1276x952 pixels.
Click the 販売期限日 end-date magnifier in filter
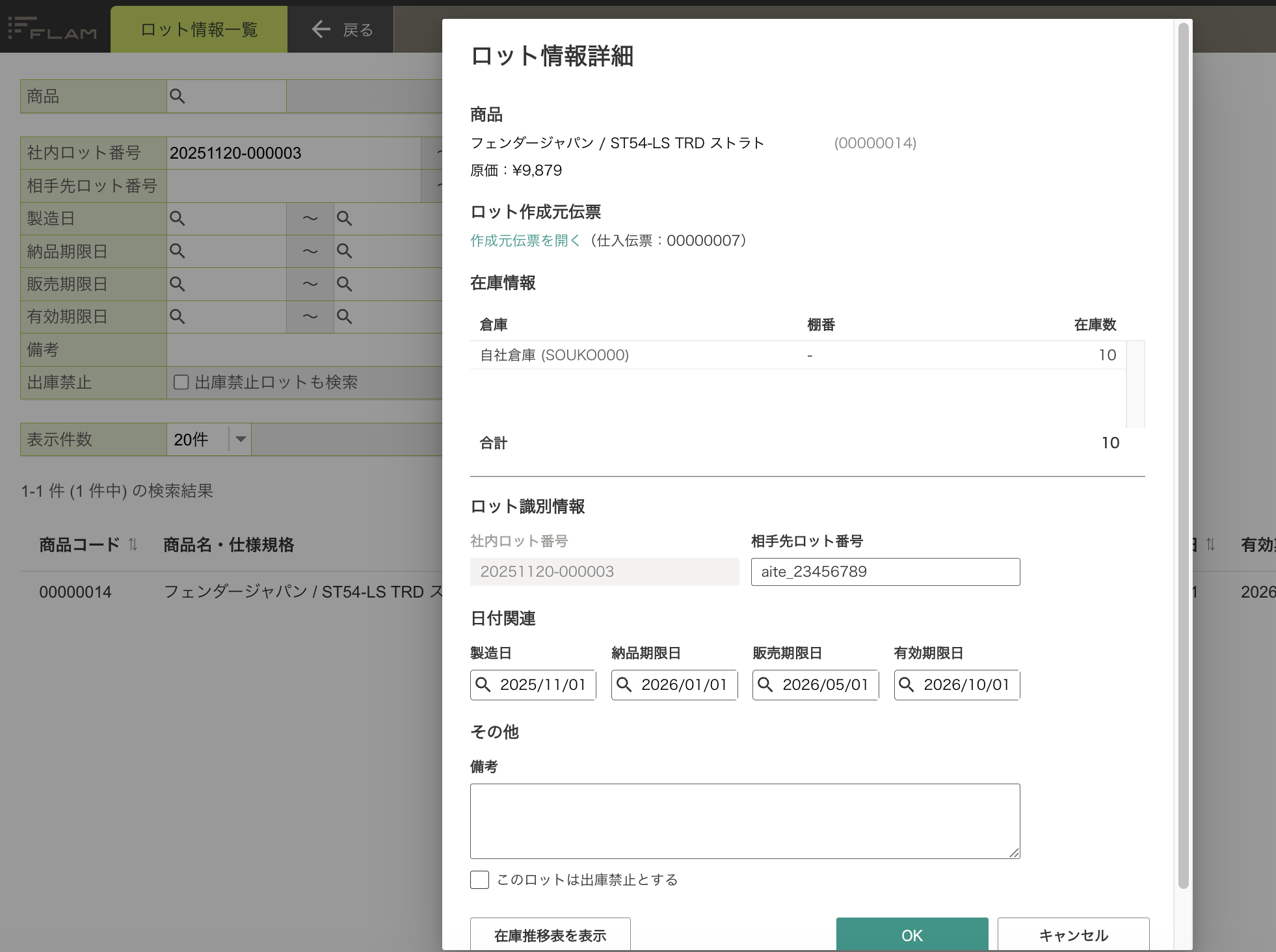344,284
